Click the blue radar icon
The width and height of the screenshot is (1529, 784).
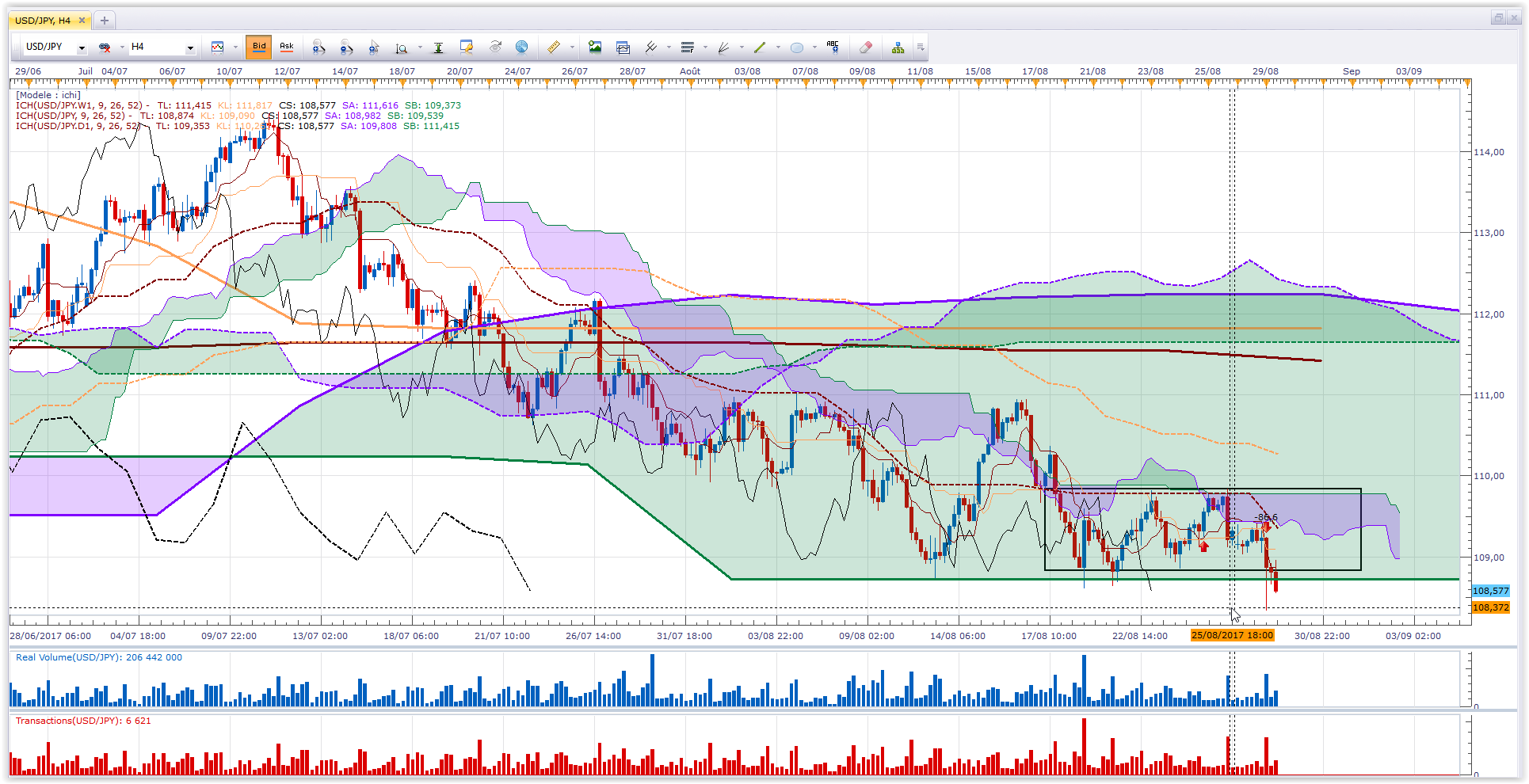(x=521, y=48)
